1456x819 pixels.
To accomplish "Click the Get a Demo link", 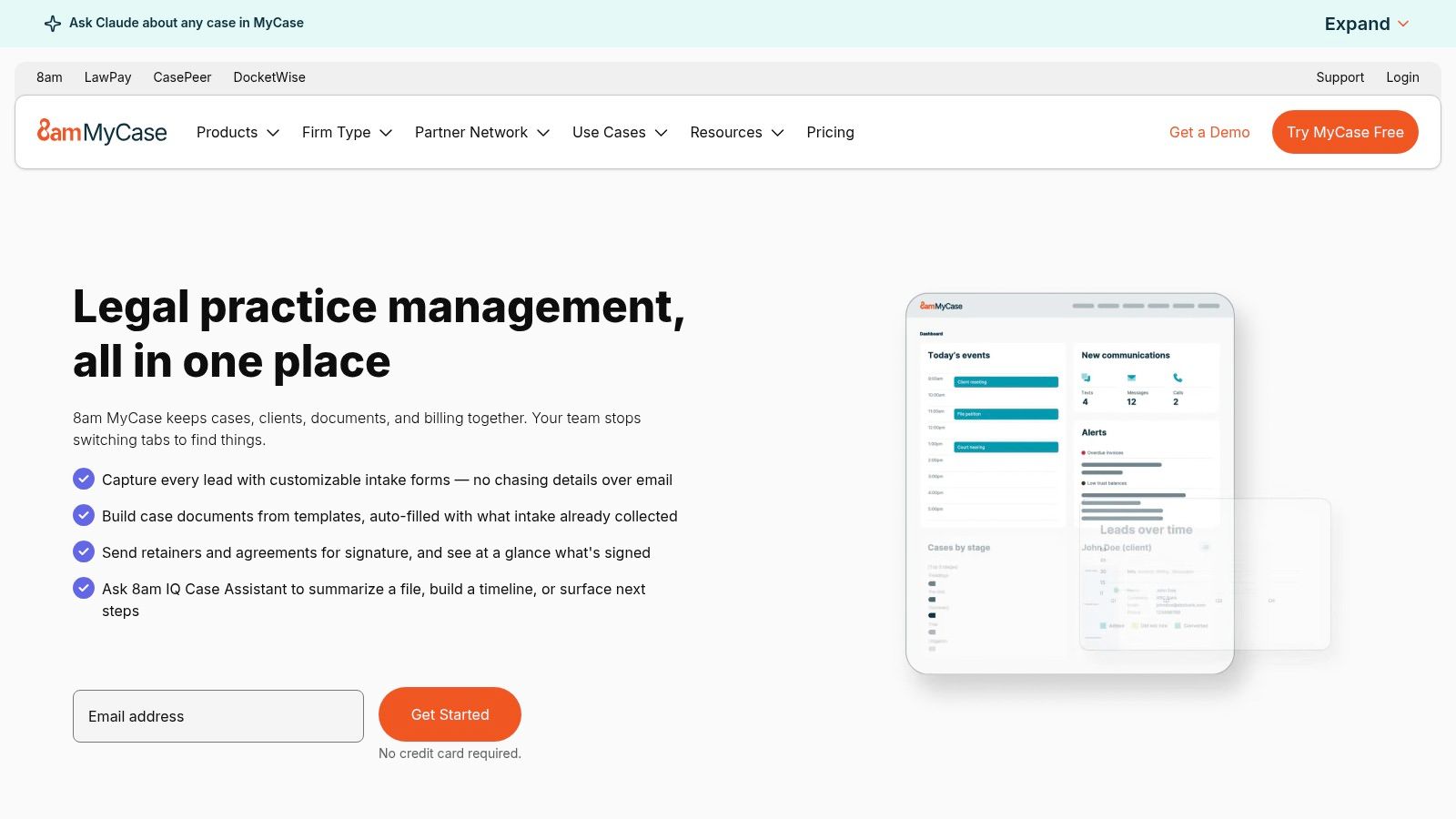I will tap(1209, 132).
